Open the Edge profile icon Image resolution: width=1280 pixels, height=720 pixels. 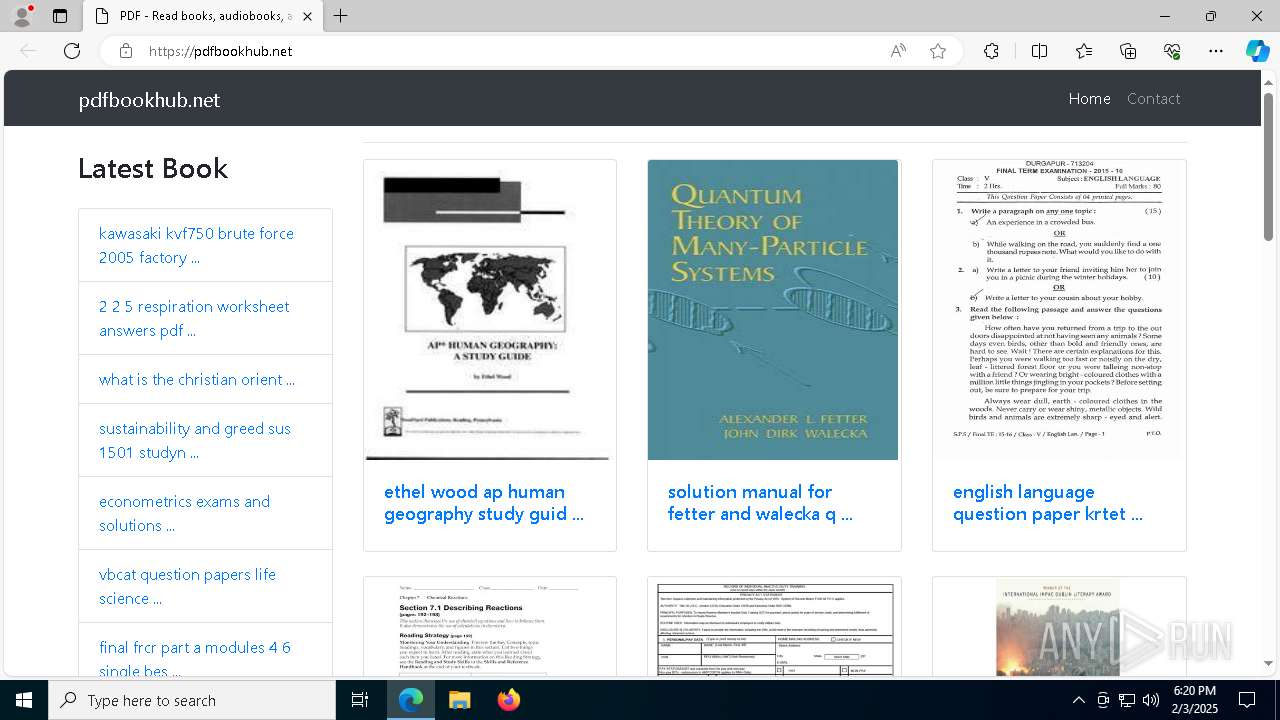click(x=22, y=16)
